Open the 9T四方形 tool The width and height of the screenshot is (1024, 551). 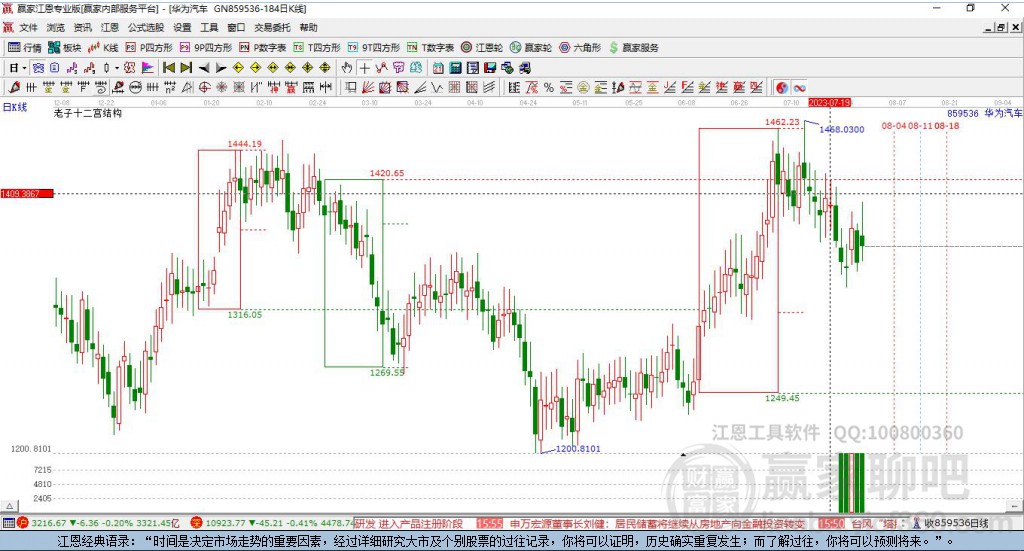[x=374, y=48]
